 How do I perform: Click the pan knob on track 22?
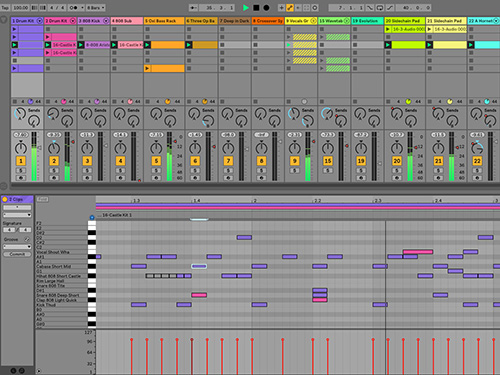point(477,148)
